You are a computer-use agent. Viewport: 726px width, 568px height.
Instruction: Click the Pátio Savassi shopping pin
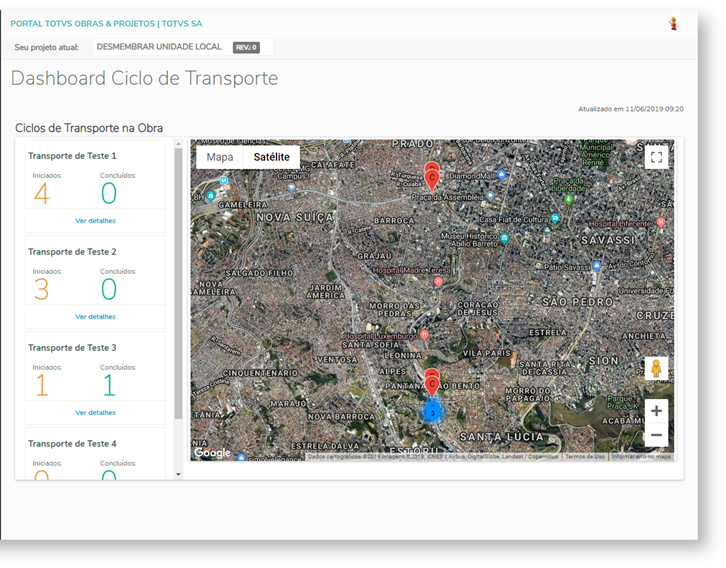597,266
